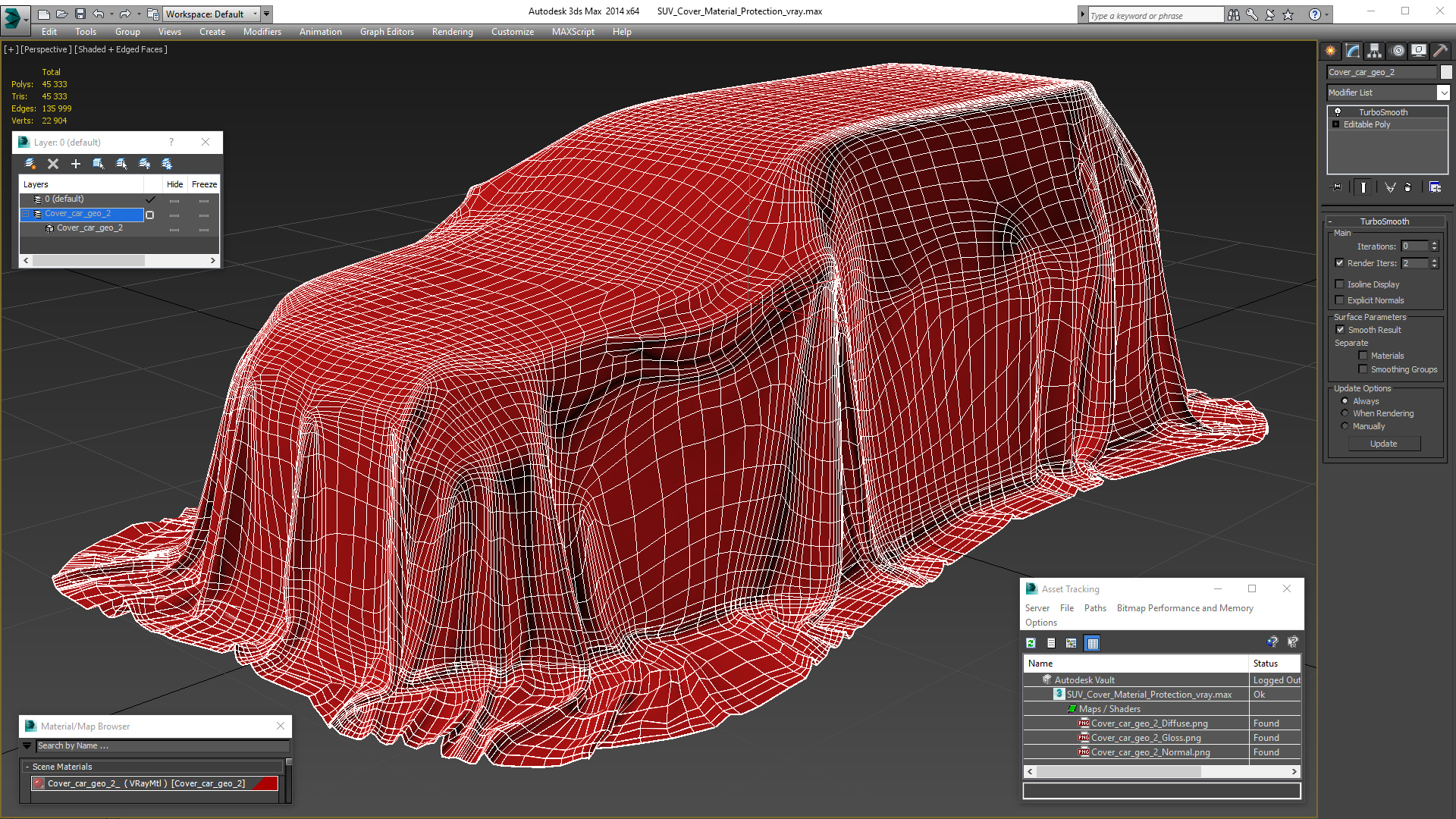The width and height of the screenshot is (1456, 819).
Task: Enable the Separate by Materials checkbox
Action: (1363, 356)
